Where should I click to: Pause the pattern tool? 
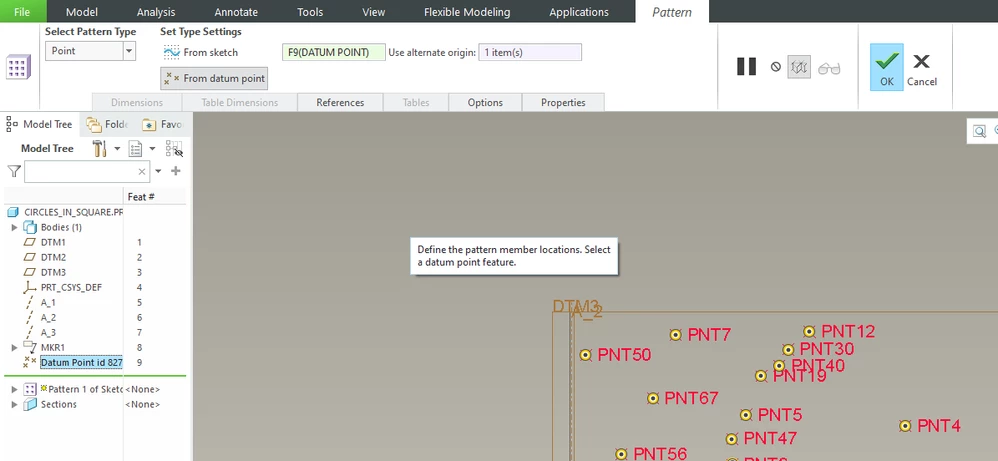746,66
